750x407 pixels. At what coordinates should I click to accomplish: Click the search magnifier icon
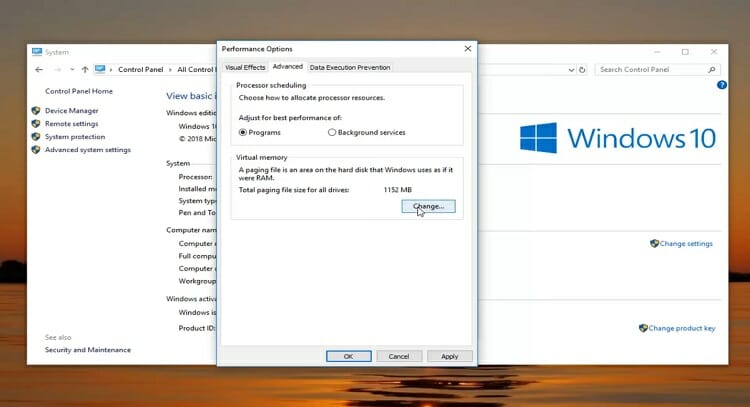tap(712, 69)
